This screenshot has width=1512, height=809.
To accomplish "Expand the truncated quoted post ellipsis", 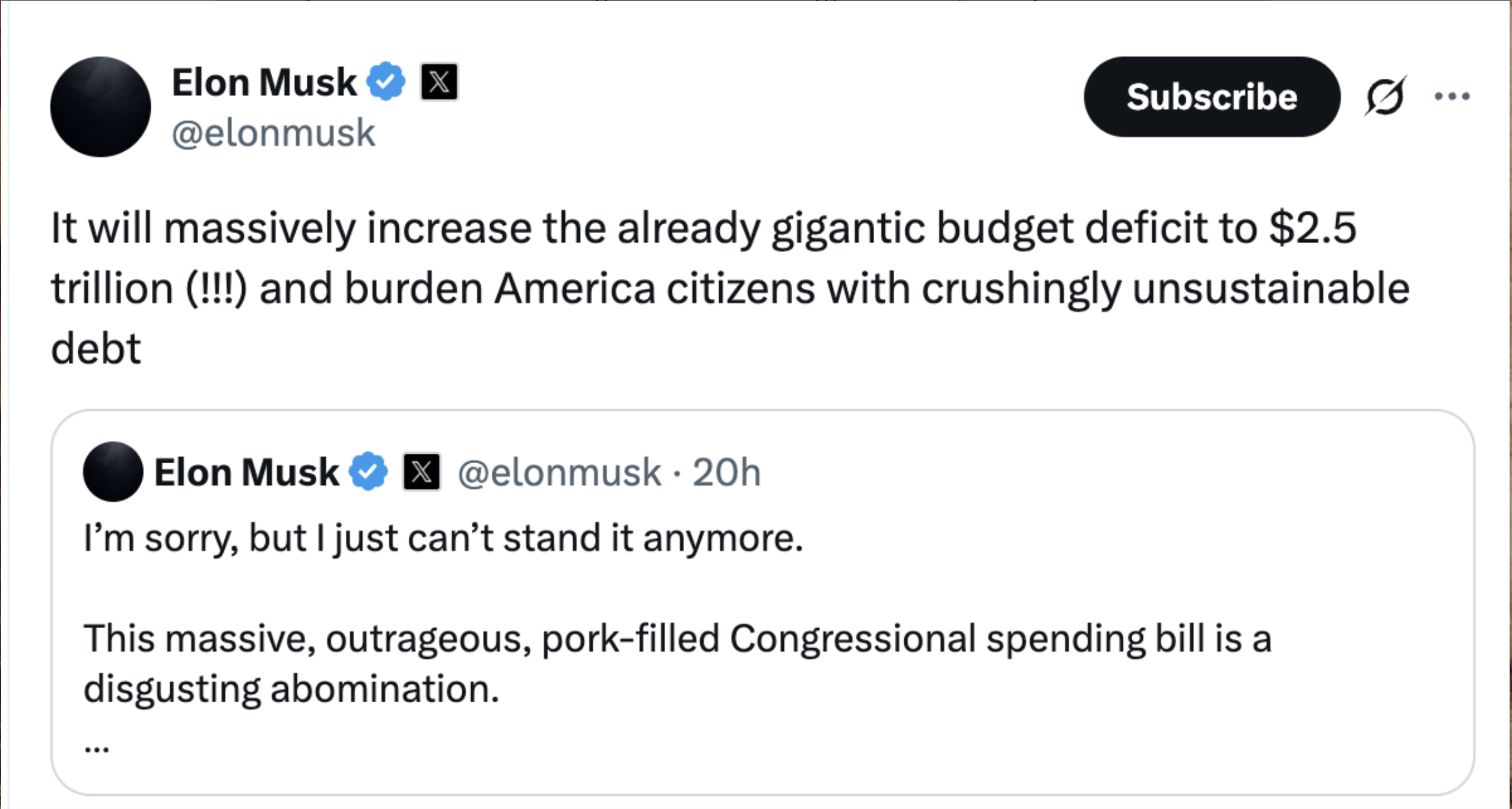I will 96,747.
